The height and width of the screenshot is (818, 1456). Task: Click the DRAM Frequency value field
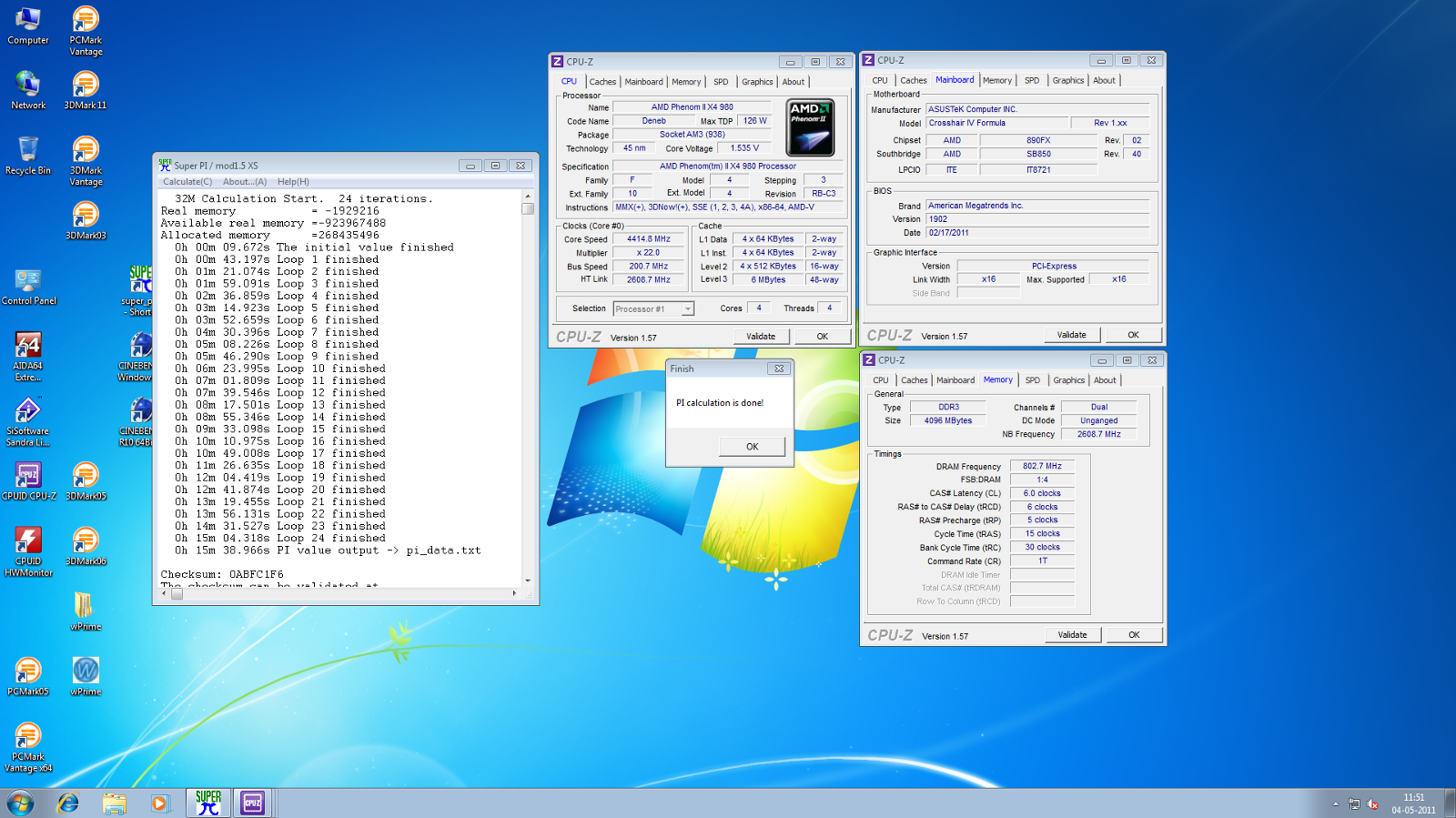click(1042, 466)
